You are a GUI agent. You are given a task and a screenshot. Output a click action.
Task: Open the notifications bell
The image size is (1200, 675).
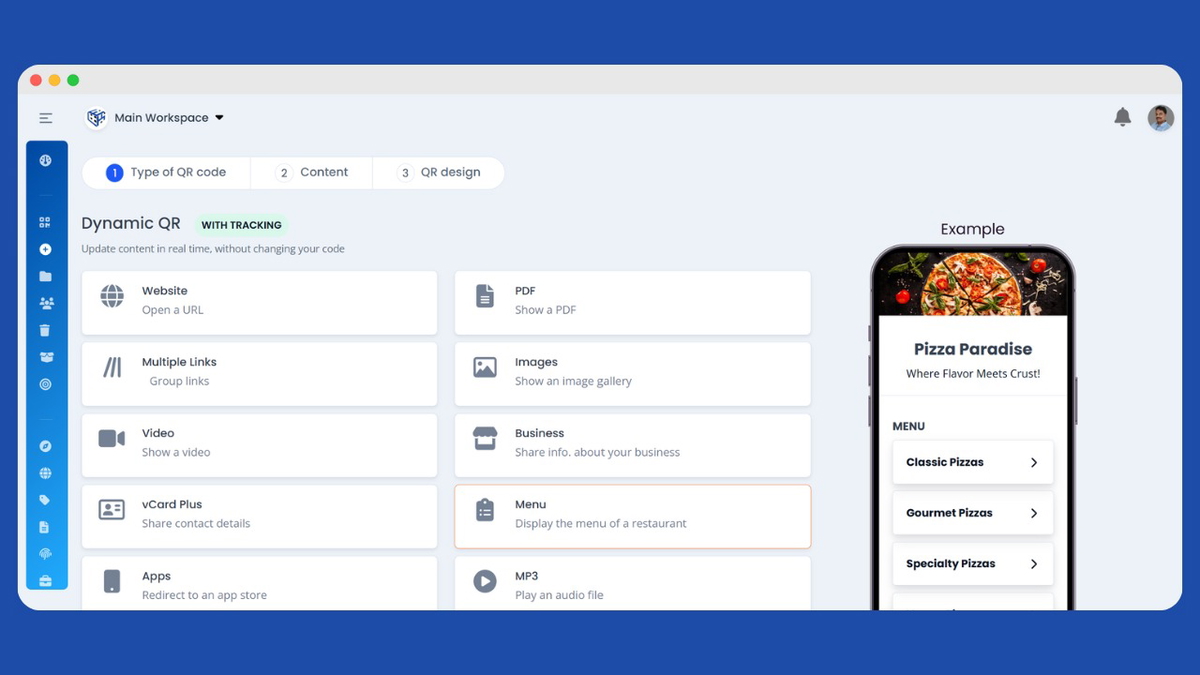point(1122,117)
